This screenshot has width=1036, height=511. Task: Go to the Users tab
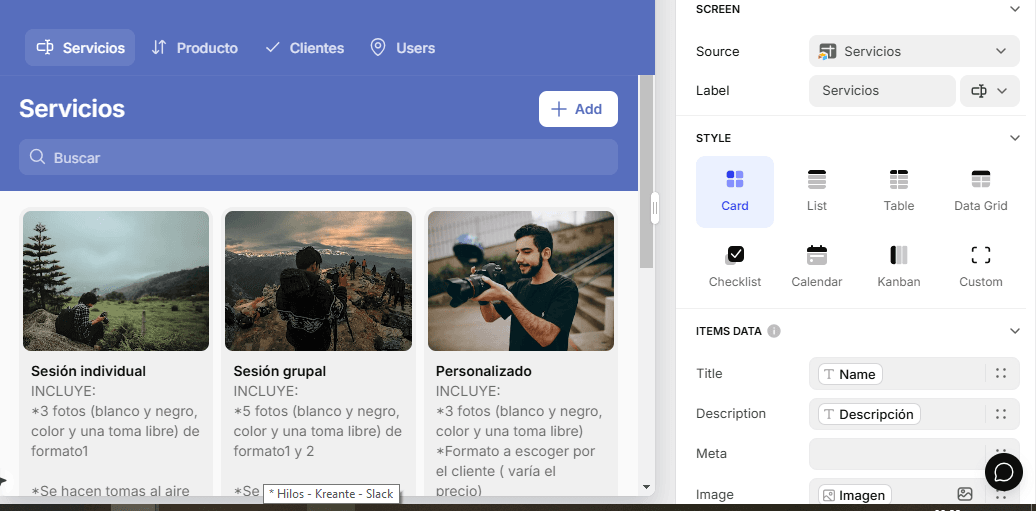click(402, 48)
